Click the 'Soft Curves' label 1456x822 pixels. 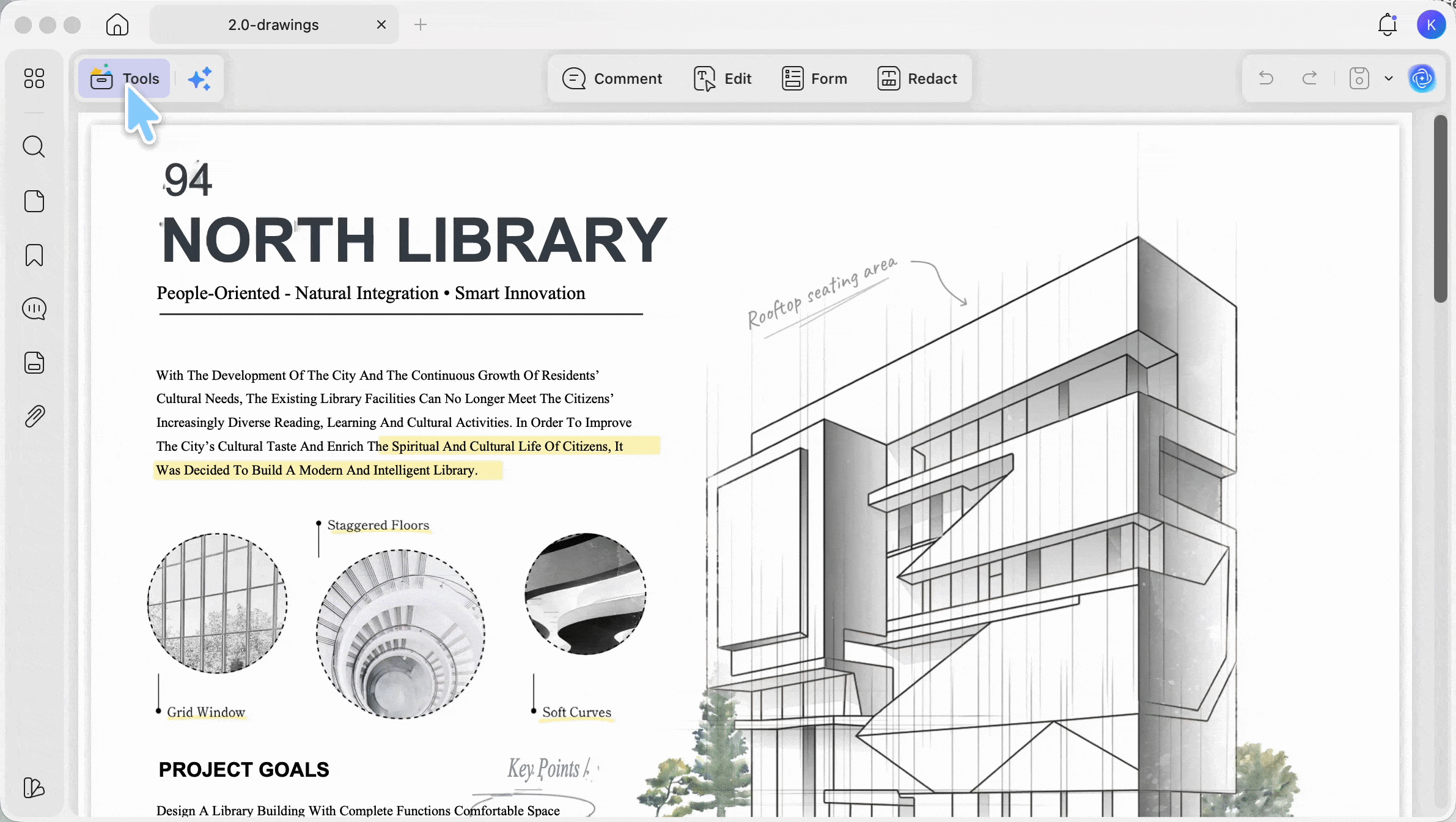coord(576,712)
